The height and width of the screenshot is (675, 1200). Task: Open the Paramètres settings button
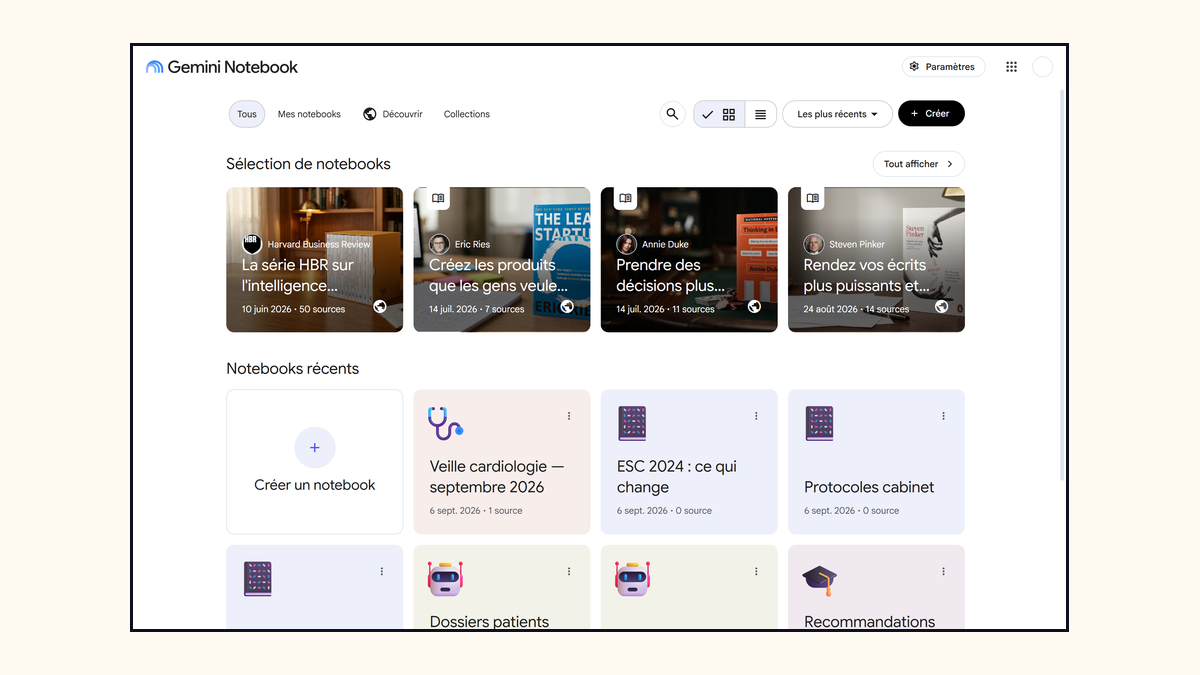943,67
